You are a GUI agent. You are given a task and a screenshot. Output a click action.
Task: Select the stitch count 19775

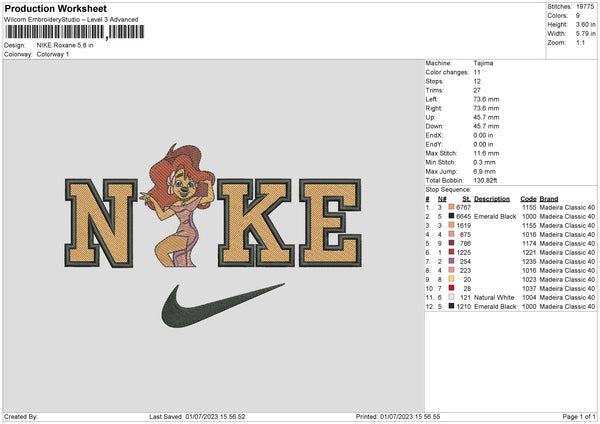[585, 7]
